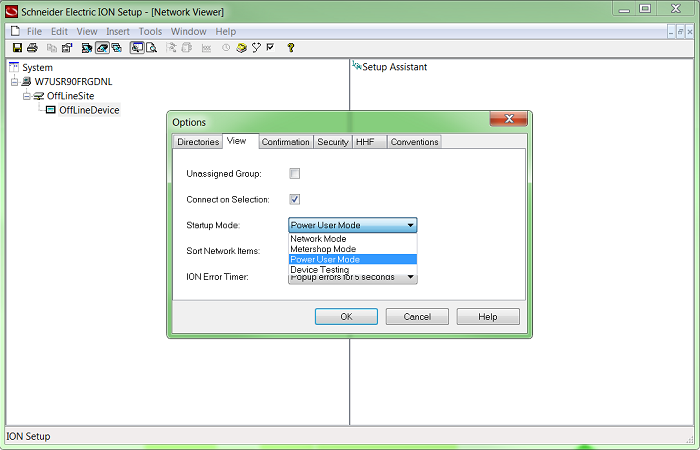Click the toolbar icon left of the pressed eraser-like icon

[x=87, y=48]
